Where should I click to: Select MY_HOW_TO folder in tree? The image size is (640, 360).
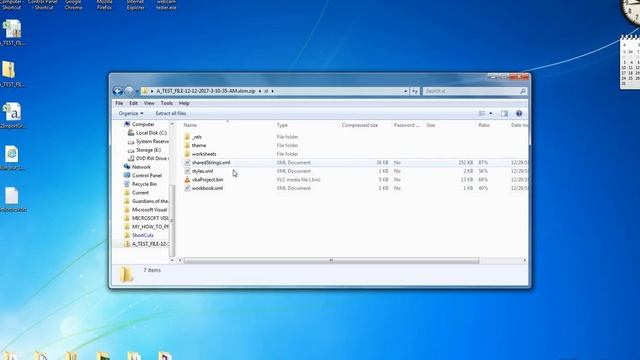click(x=150, y=227)
